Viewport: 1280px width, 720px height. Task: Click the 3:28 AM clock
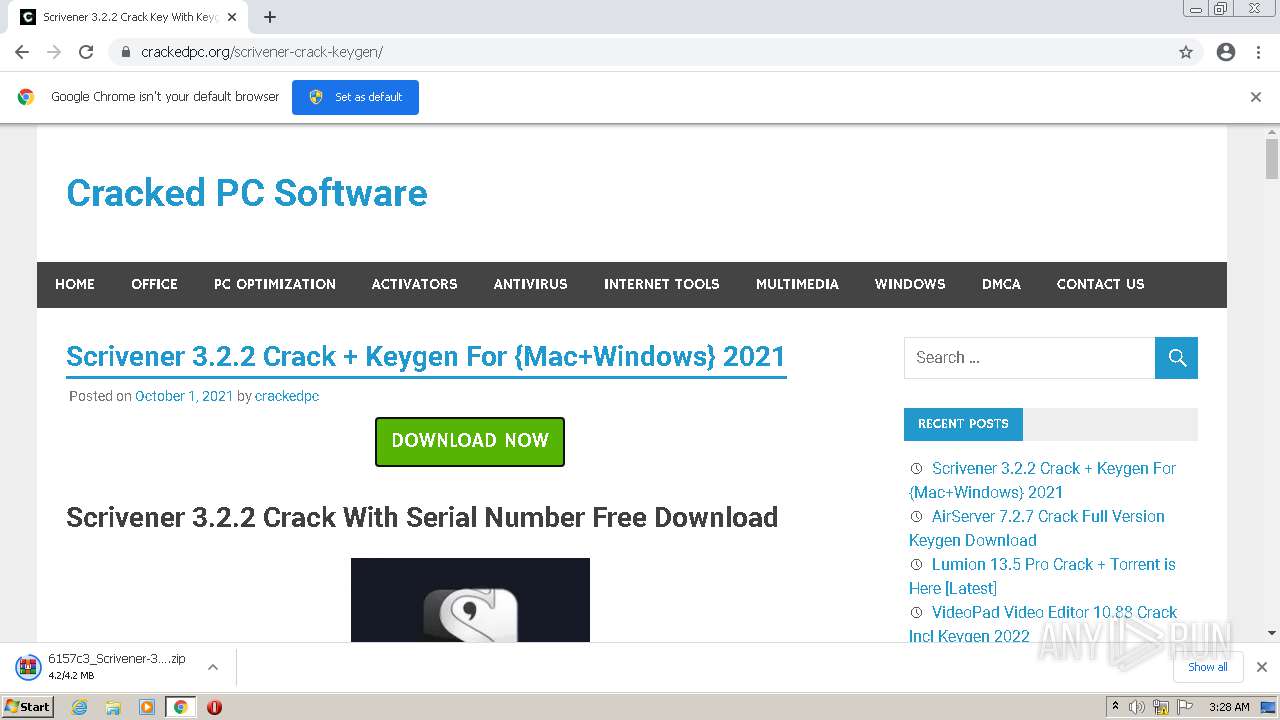pyautogui.click(x=1229, y=707)
